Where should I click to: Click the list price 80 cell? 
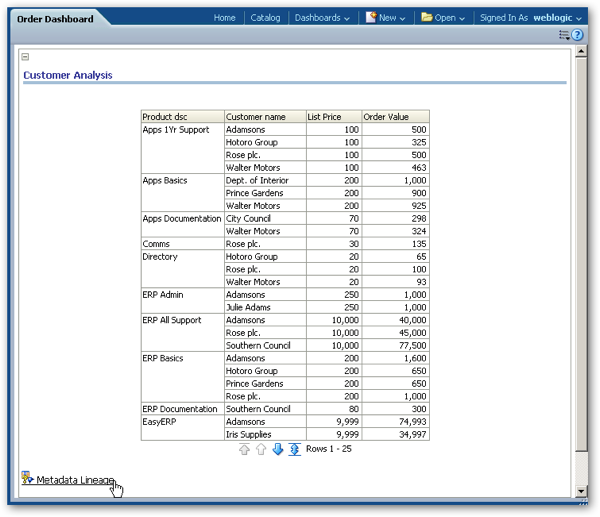coord(334,409)
